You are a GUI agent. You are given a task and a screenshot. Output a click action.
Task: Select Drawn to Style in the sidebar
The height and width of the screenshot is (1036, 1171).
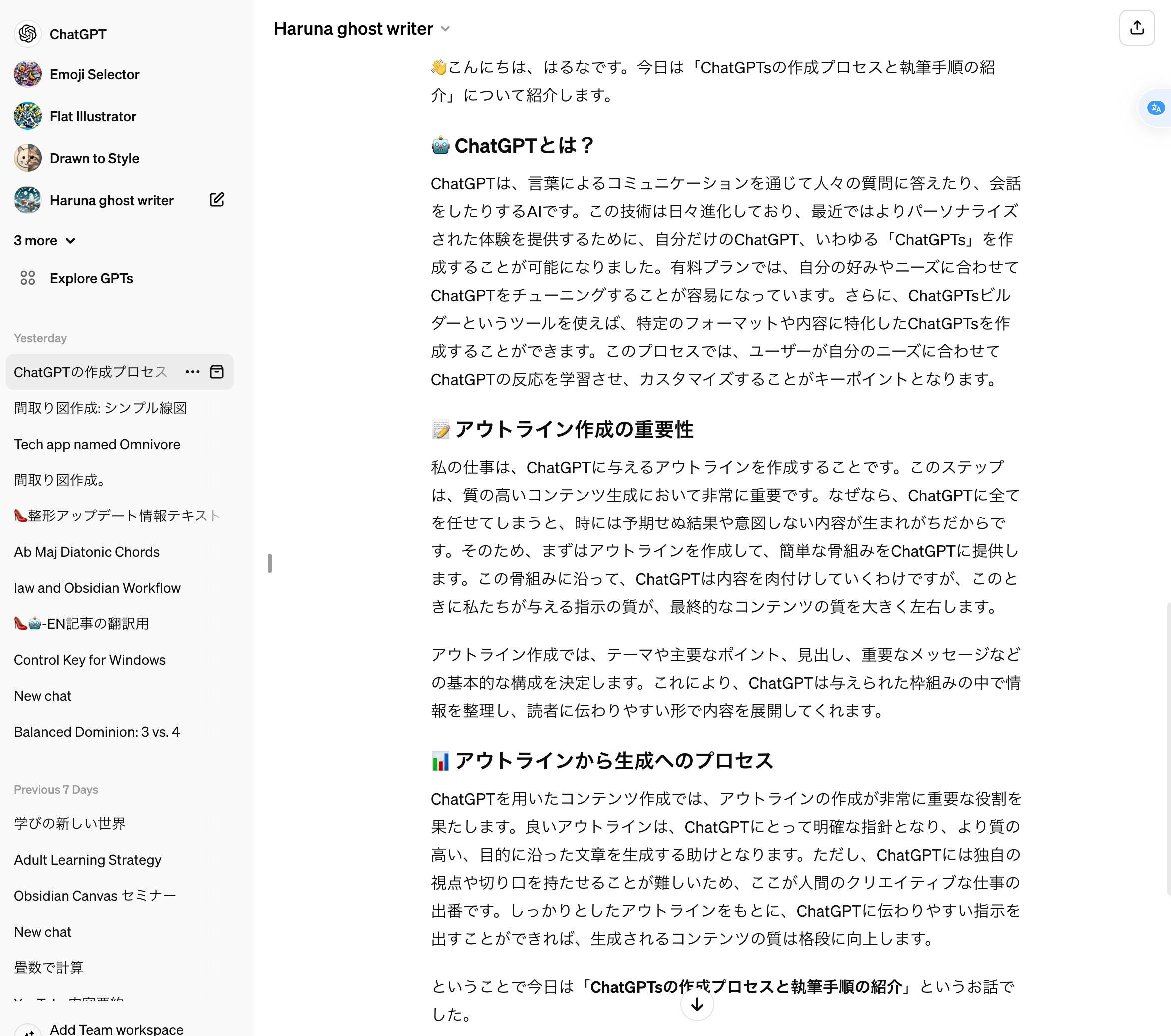94,158
